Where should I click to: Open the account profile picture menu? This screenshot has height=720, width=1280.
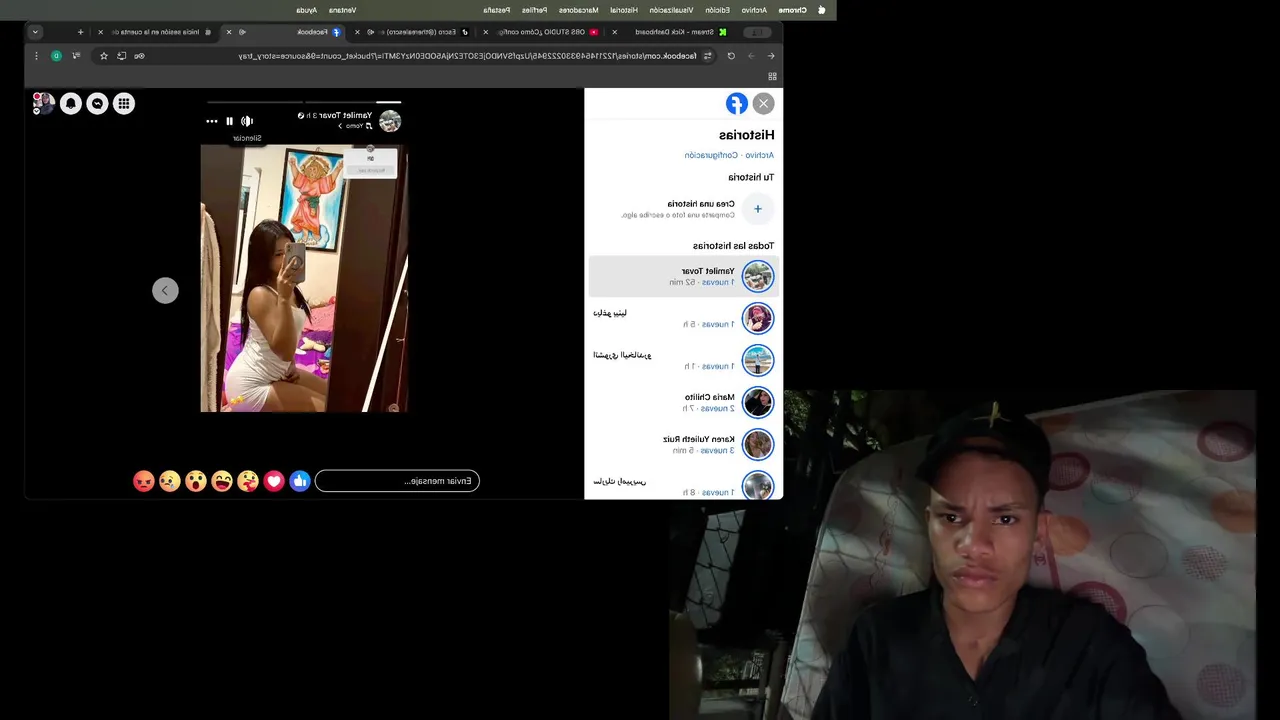coord(44,103)
